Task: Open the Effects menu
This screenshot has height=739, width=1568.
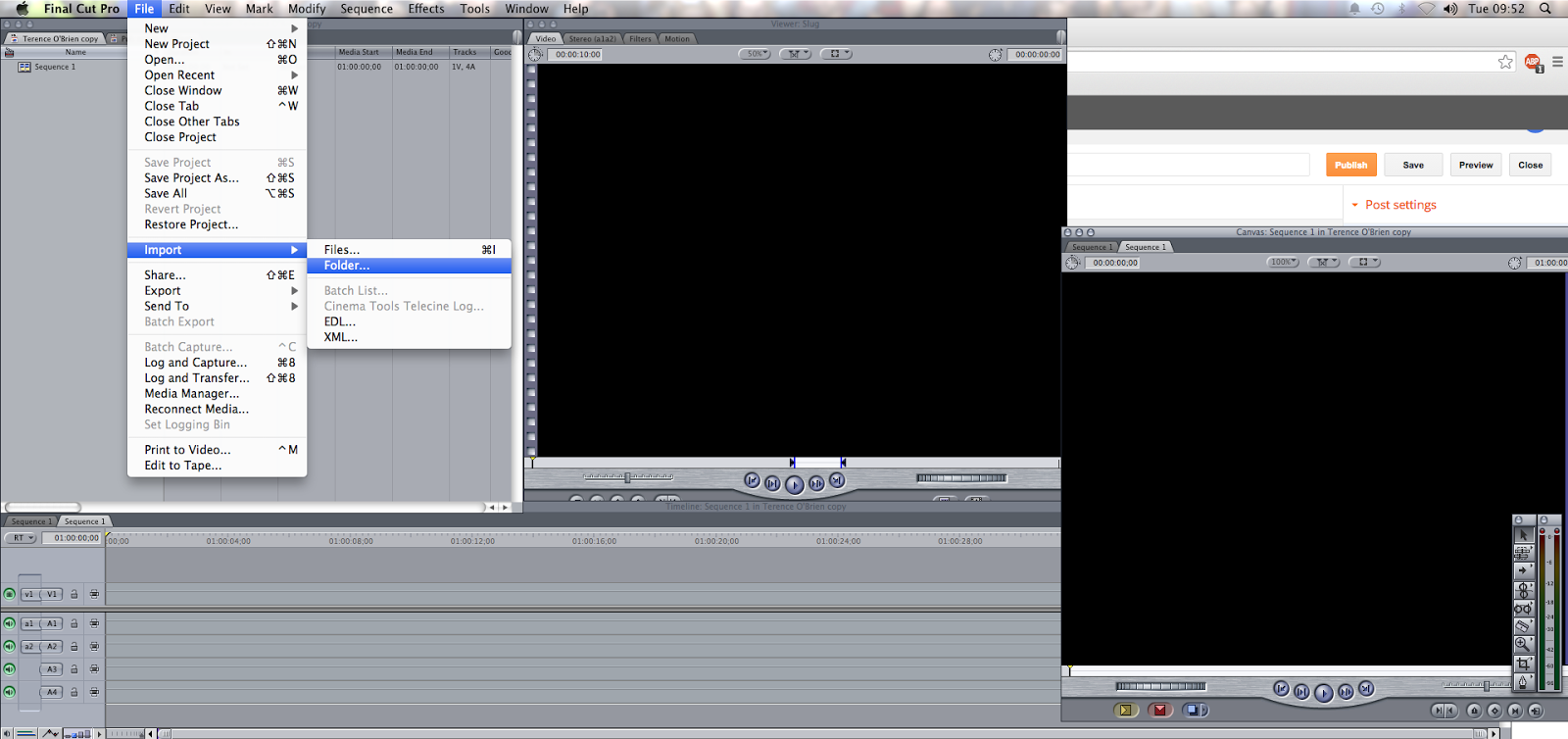Action: pos(426,9)
